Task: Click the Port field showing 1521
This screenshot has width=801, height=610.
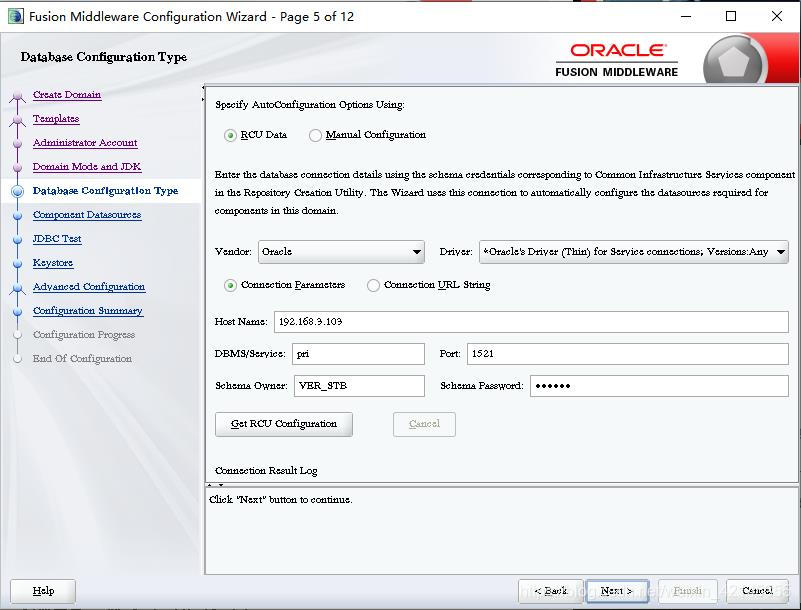Action: point(627,354)
